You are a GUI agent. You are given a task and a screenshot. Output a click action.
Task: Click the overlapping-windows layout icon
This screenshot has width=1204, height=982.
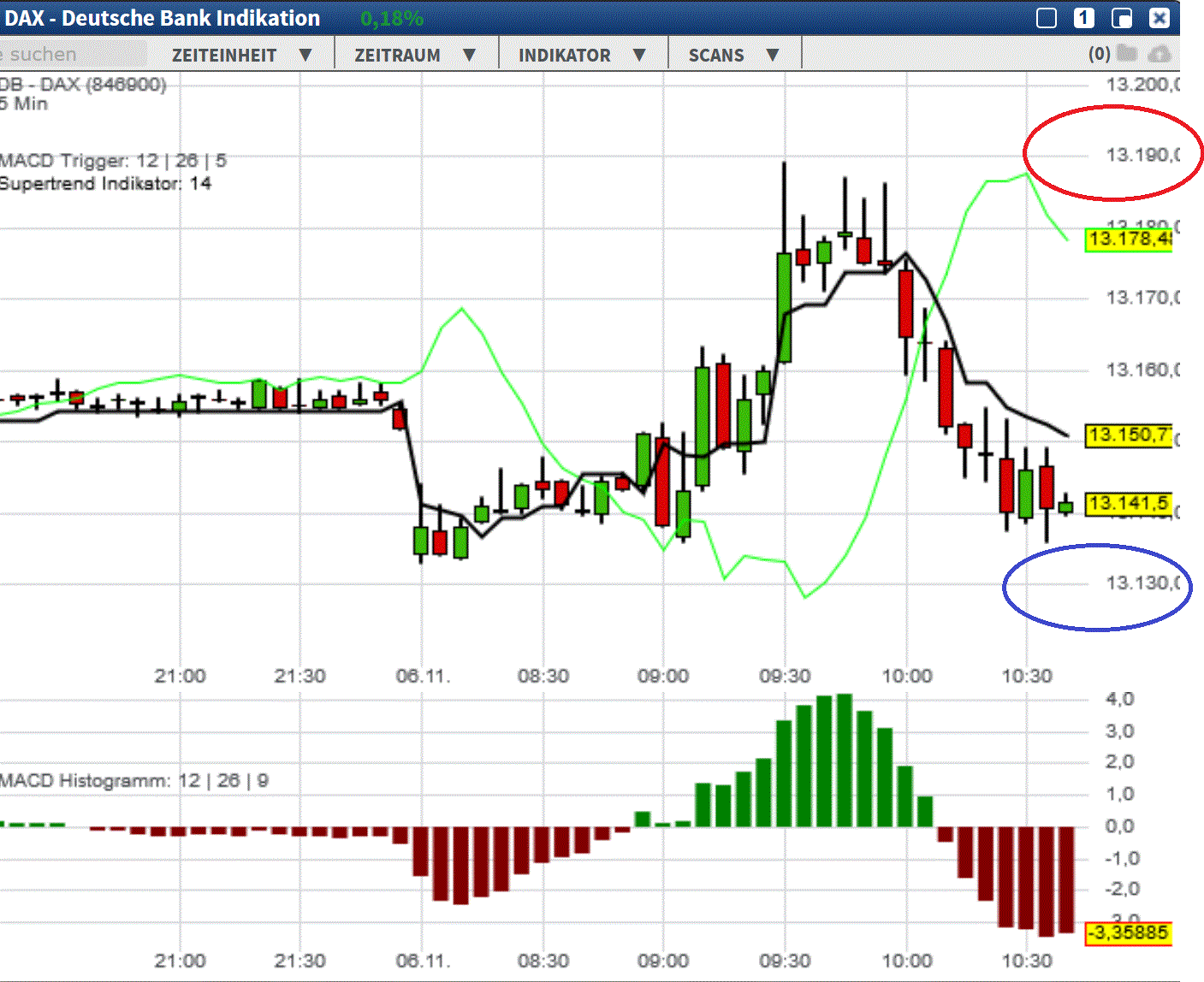(x=1121, y=17)
